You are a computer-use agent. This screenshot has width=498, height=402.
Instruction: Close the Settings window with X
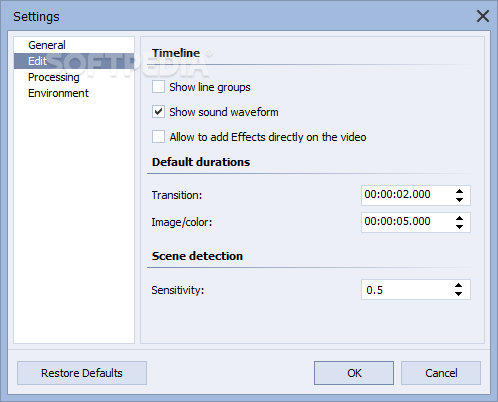(483, 16)
